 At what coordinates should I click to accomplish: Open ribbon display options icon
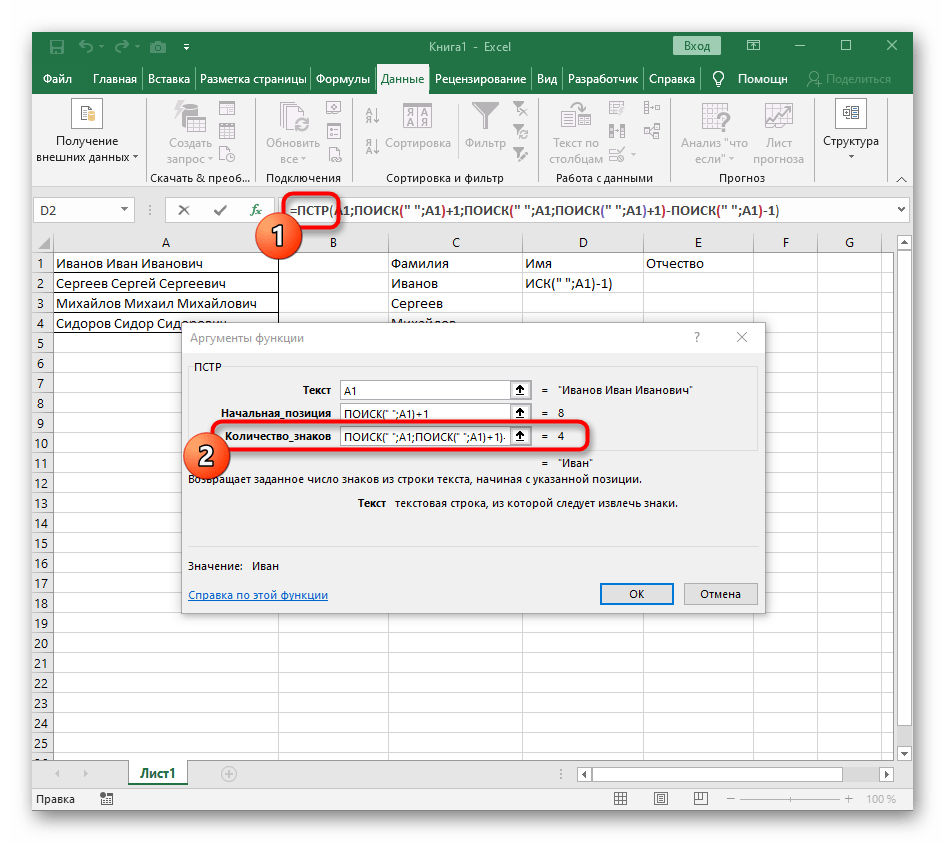[753, 45]
